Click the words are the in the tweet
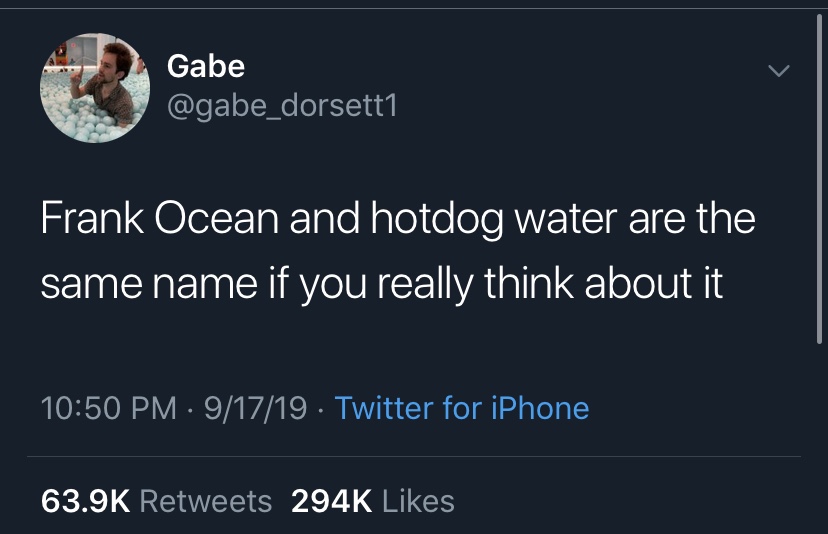This screenshot has height=534, width=828. click(x=692, y=220)
